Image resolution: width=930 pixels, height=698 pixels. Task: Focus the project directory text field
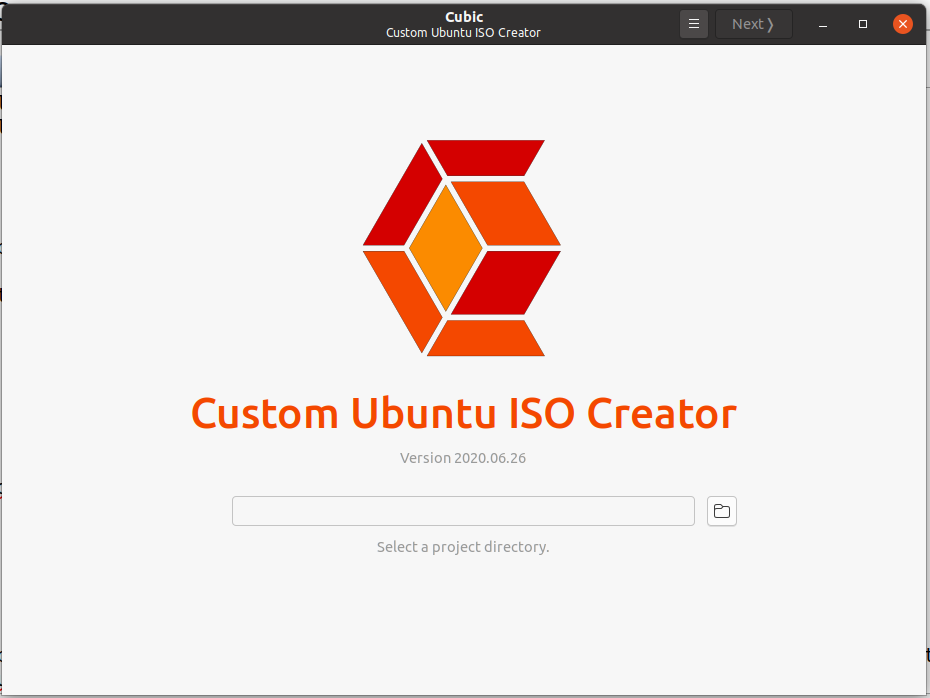(x=463, y=511)
